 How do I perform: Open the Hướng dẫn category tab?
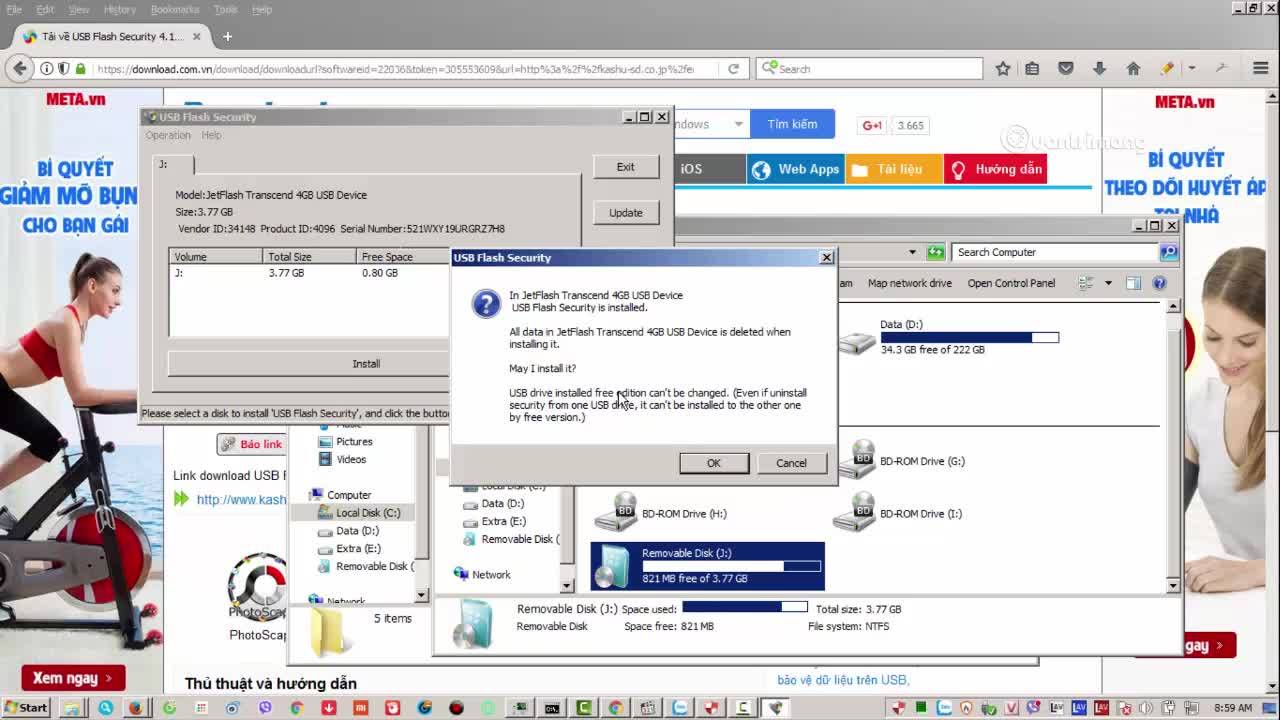pyautogui.click(x=996, y=169)
